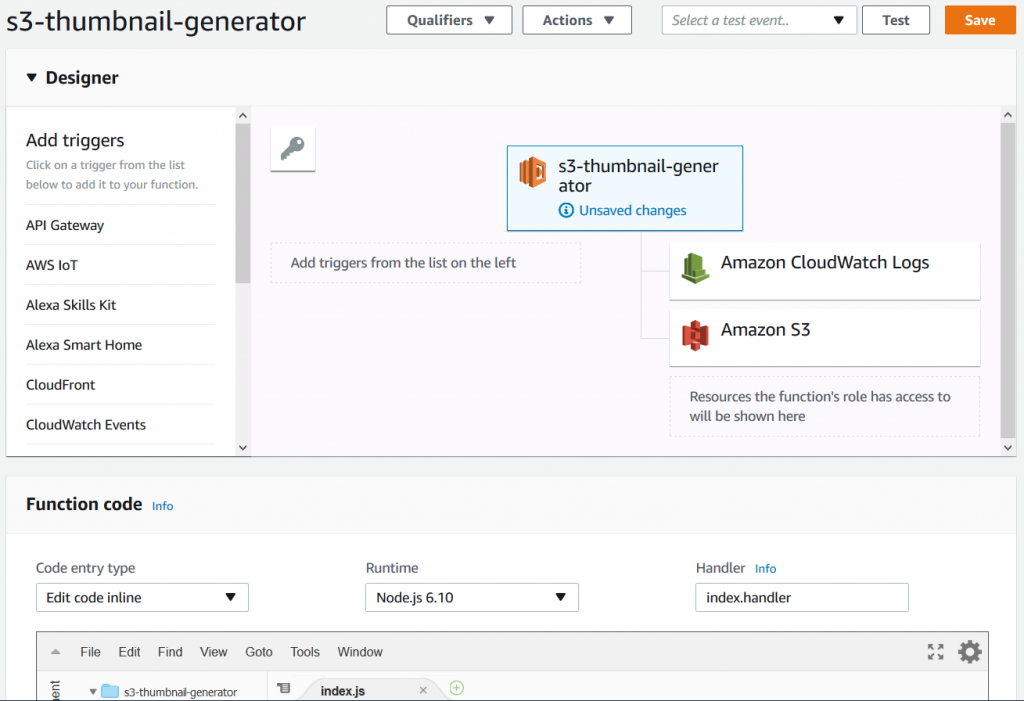The width and height of the screenshot is (1024, 701).
Task: Click the Handler index.handler input field
Action: (x=802, y=597)
